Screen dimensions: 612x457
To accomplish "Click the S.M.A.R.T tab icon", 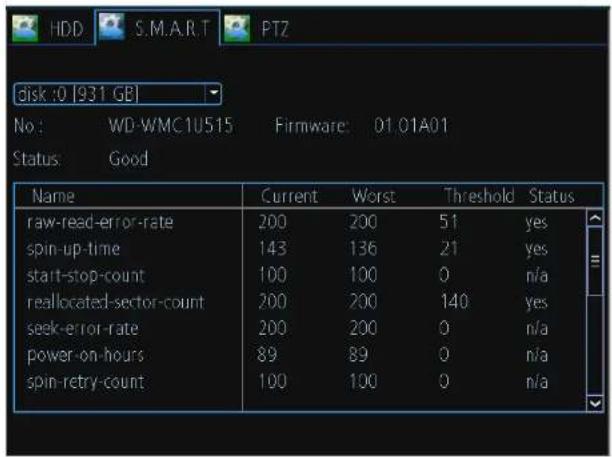I will [112, 27].
